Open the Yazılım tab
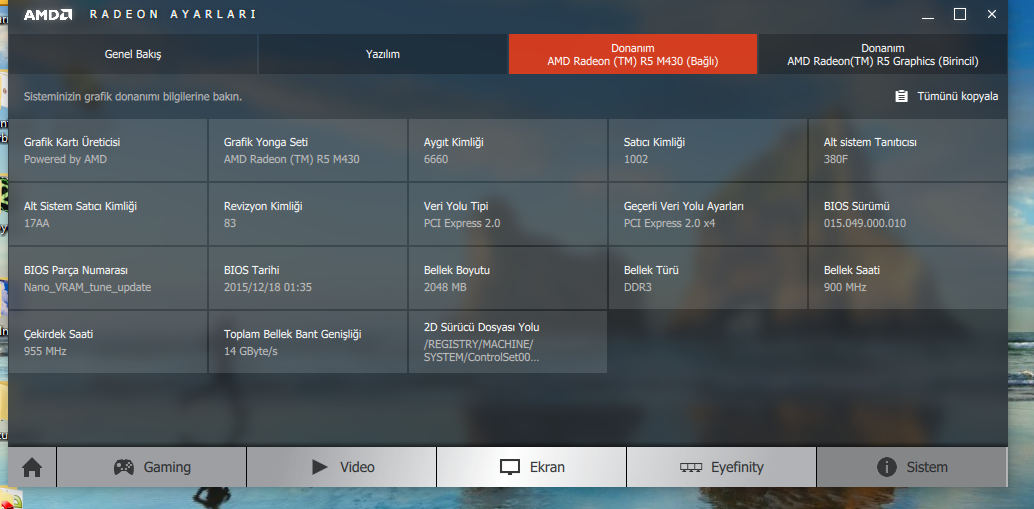The width and height of the screenshot is (1034, 509). [383, 54]
